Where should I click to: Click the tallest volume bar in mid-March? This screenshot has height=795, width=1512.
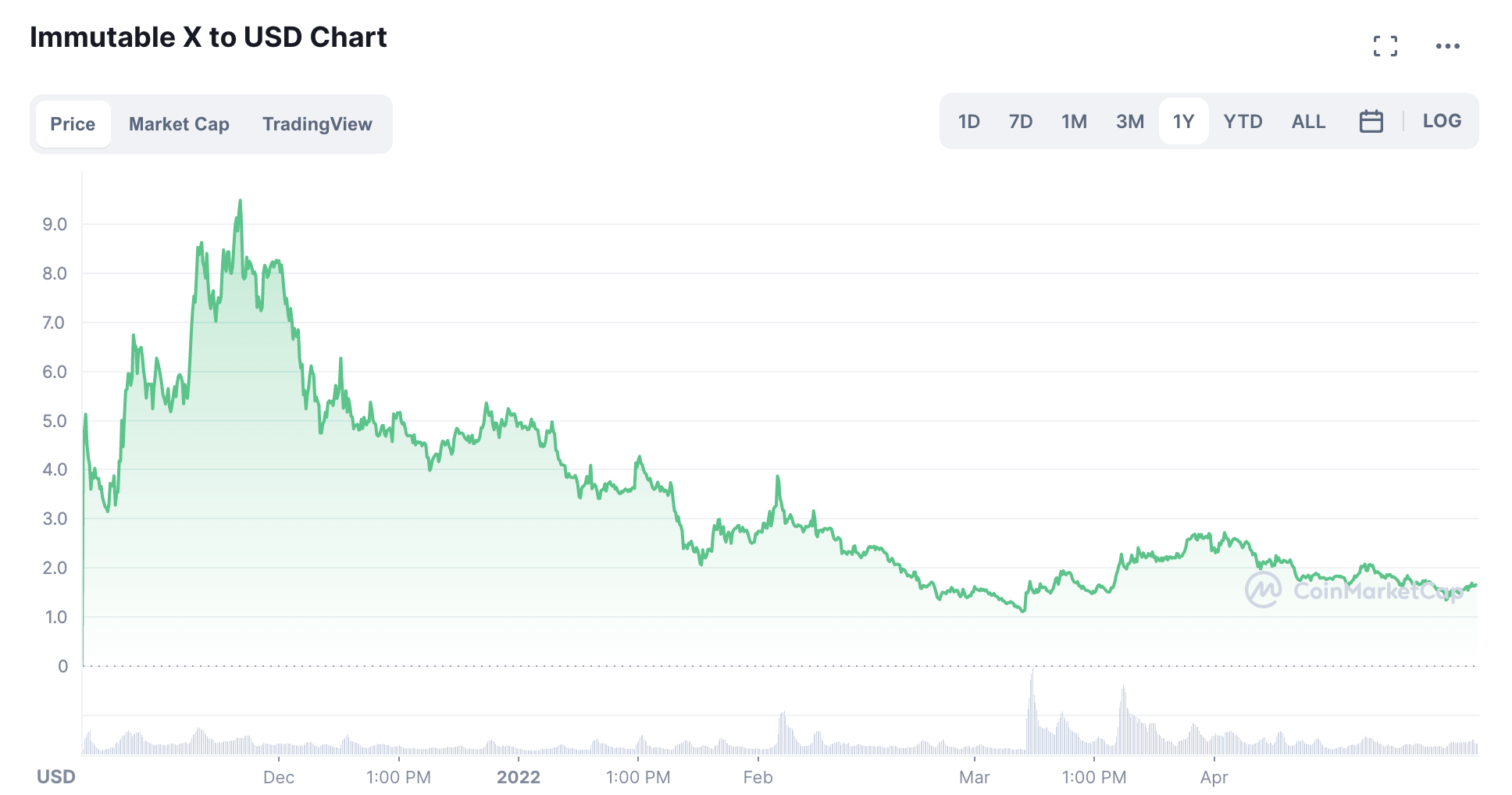(x=1032, y=711)
